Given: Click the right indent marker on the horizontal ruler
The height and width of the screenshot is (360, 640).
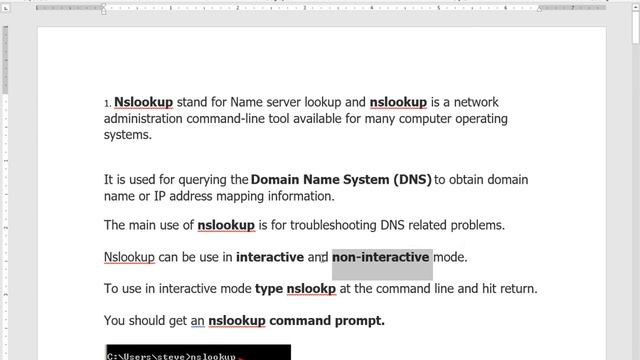Looking at the screenshot, I should pyautogui.click(x=539, y=9).
